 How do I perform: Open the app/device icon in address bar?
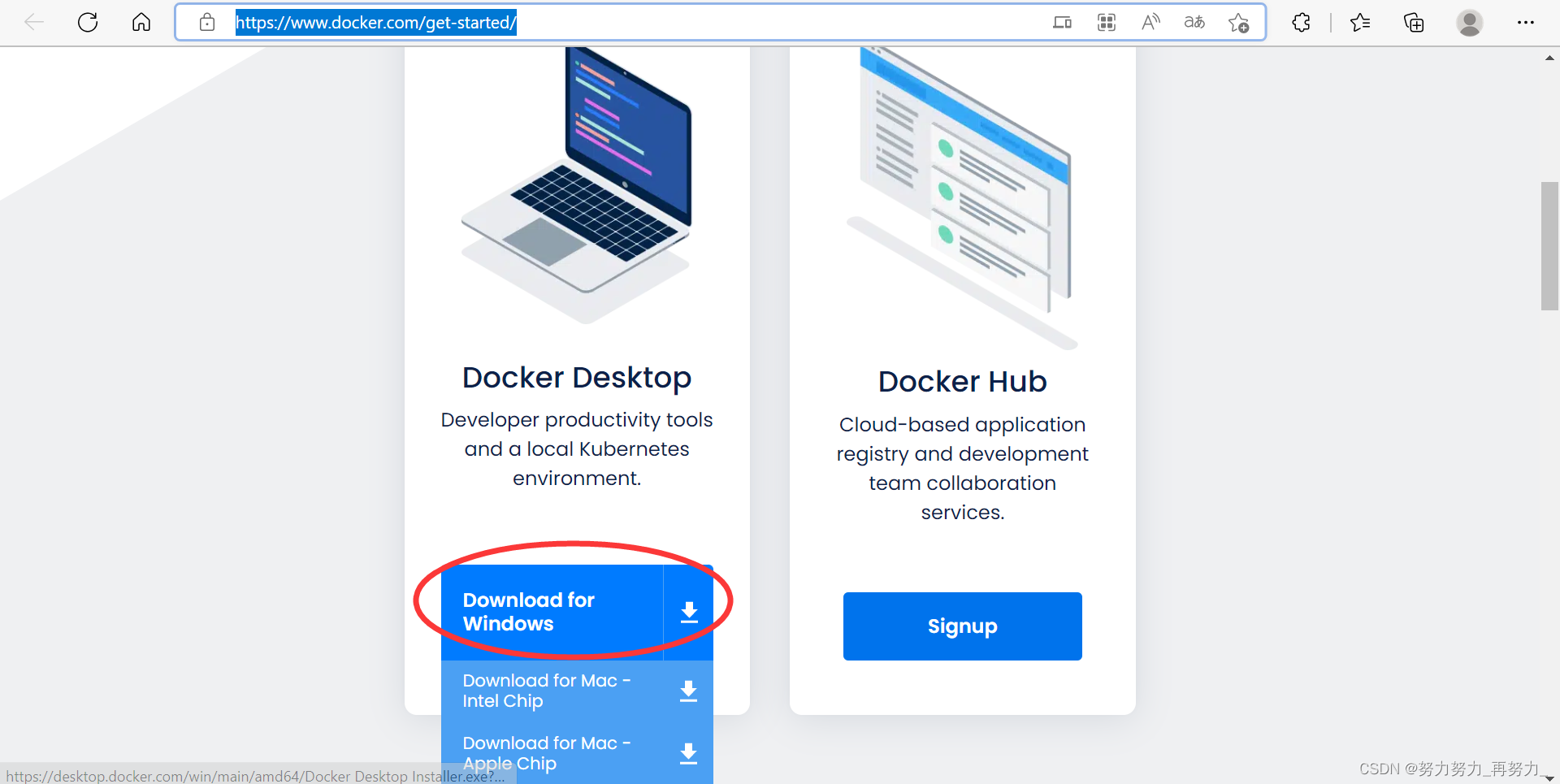1062,23
